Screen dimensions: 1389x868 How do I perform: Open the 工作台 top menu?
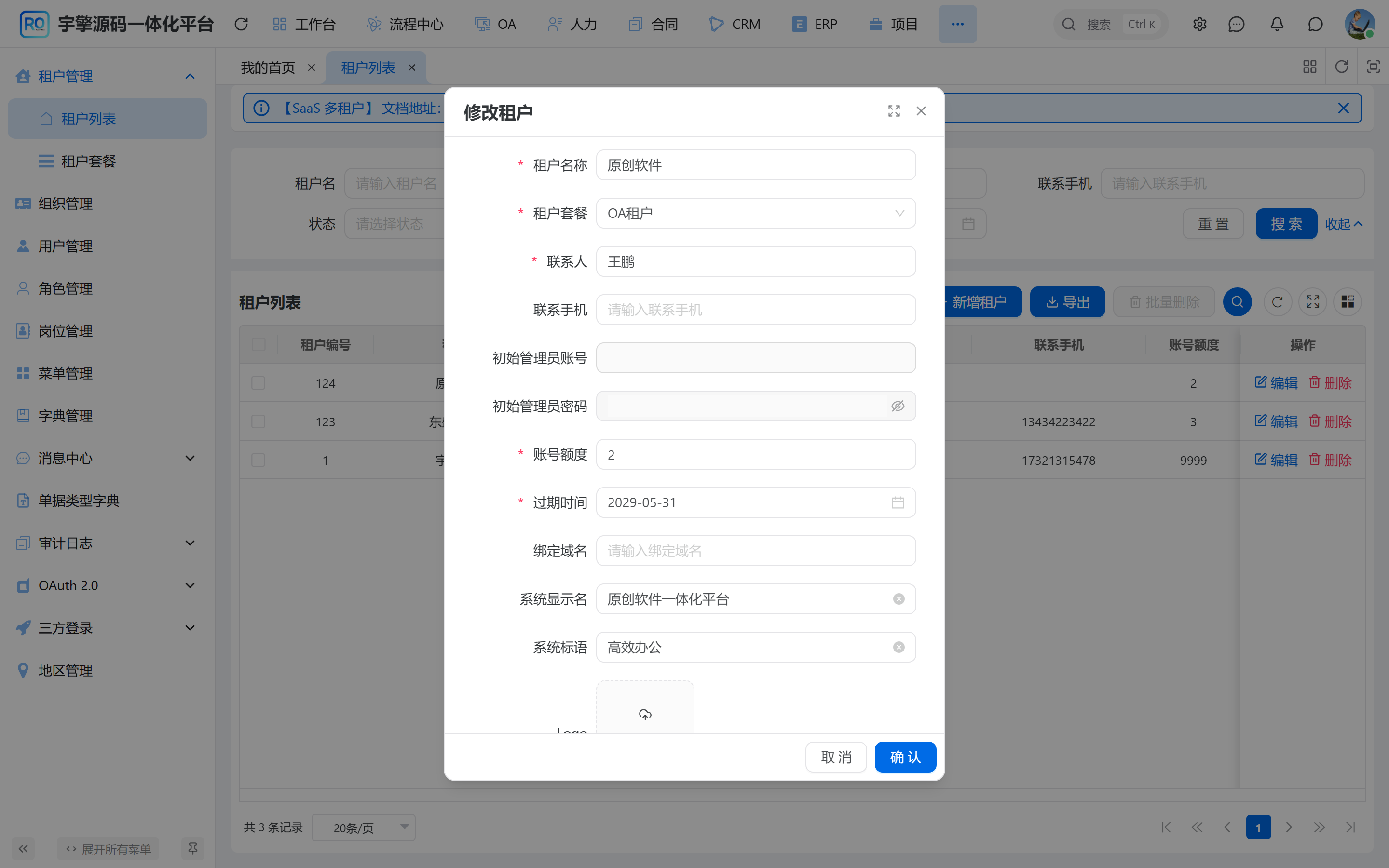[x=304, y=24]
